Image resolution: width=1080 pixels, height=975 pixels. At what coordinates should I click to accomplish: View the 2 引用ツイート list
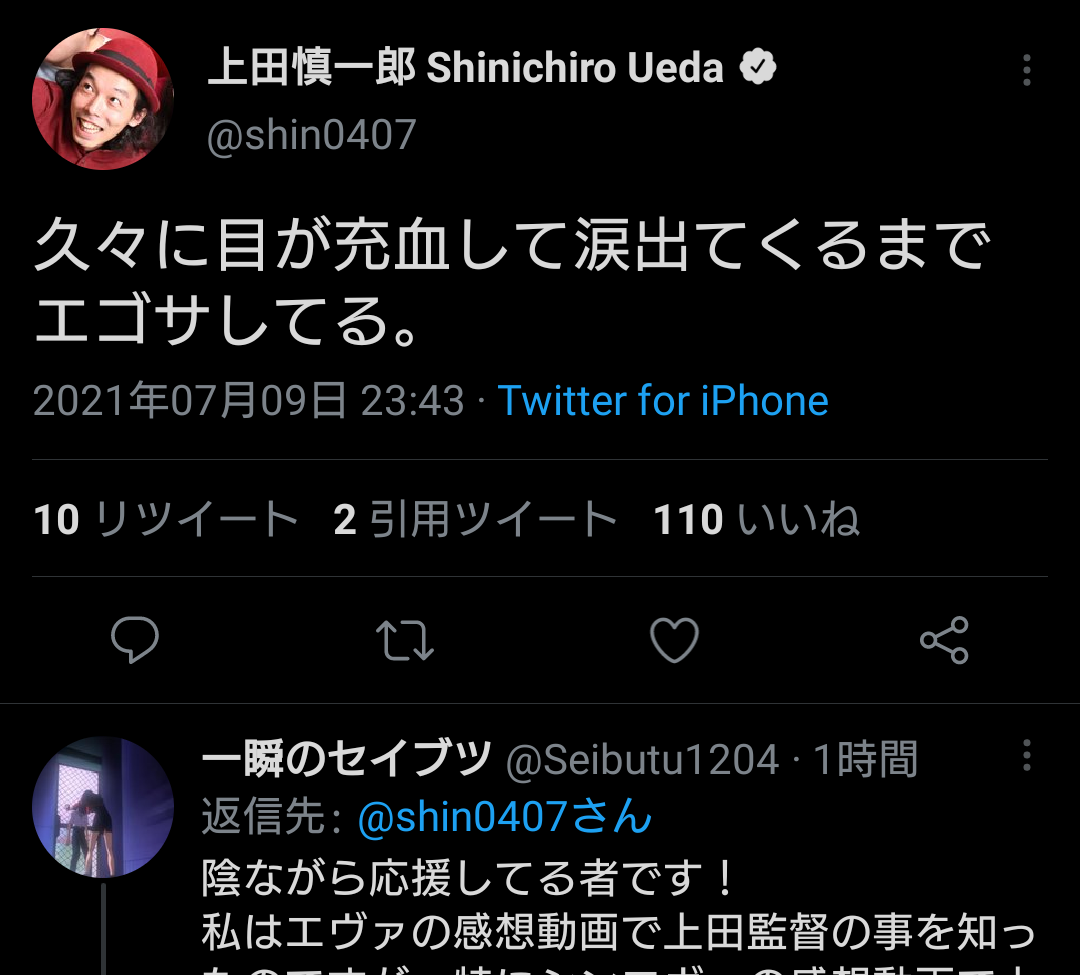click(475, 518)
